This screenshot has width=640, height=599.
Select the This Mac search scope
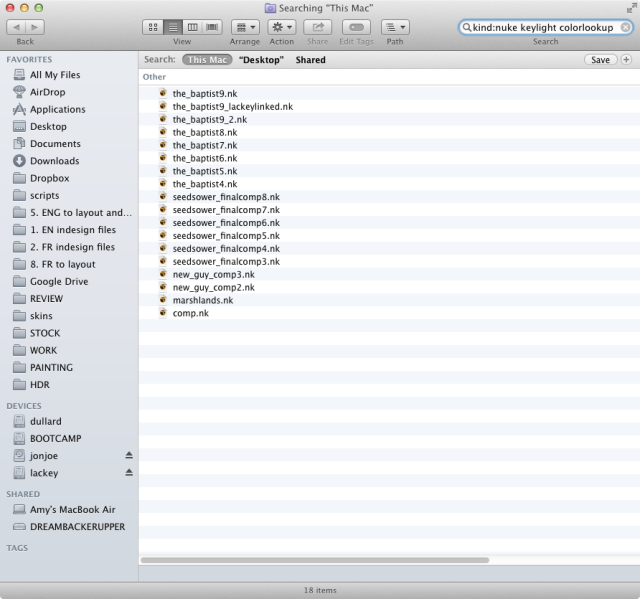pyautogui.click(x=207, y=60)
